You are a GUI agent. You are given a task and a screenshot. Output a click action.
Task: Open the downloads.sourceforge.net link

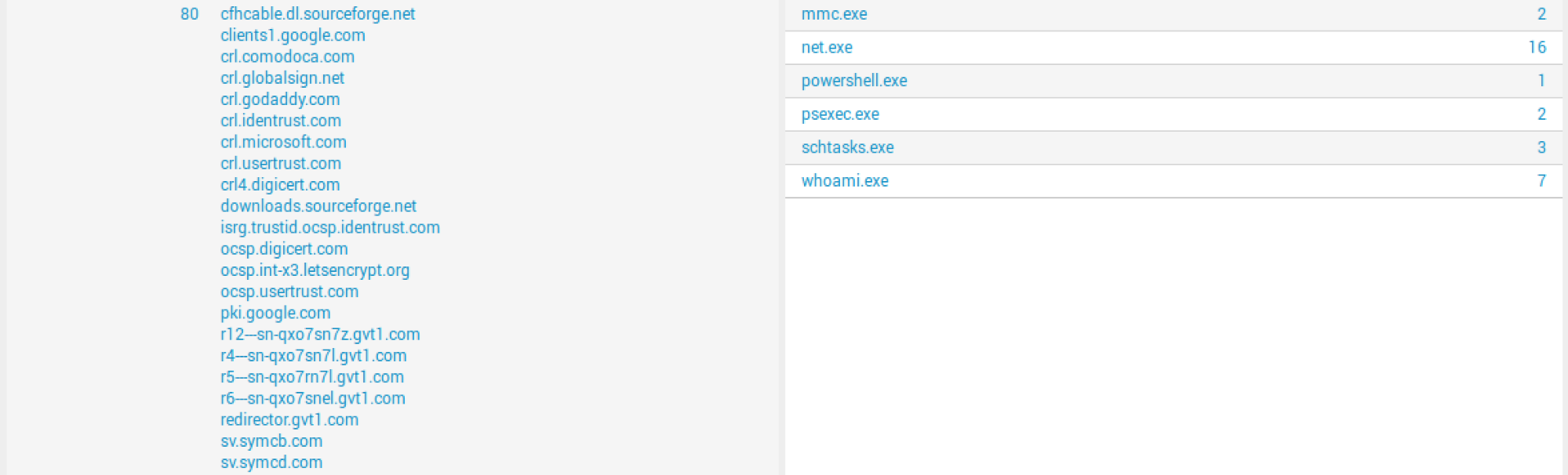point(318,206)
